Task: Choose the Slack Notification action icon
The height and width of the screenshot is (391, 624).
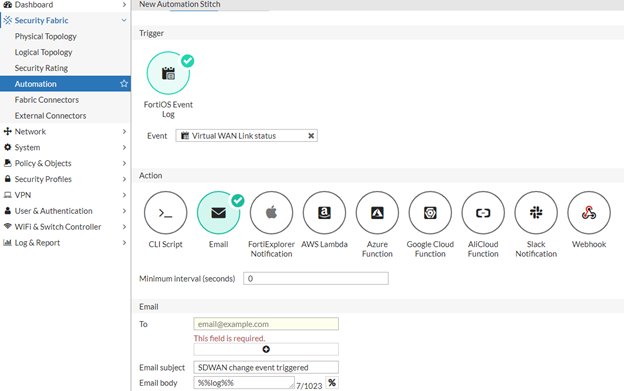Action: 536,213
